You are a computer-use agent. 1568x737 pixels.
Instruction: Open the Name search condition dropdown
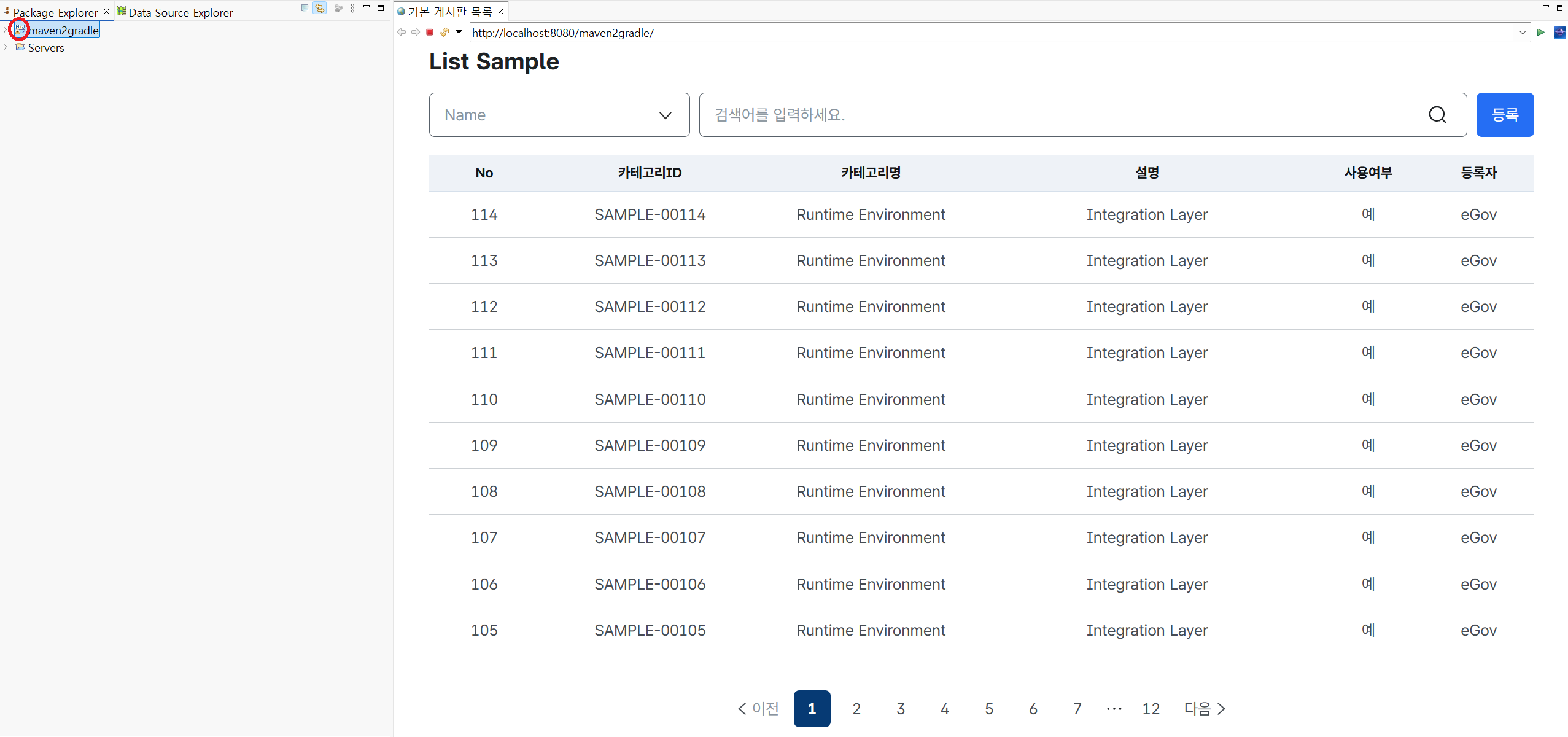[x=559, y=115]
